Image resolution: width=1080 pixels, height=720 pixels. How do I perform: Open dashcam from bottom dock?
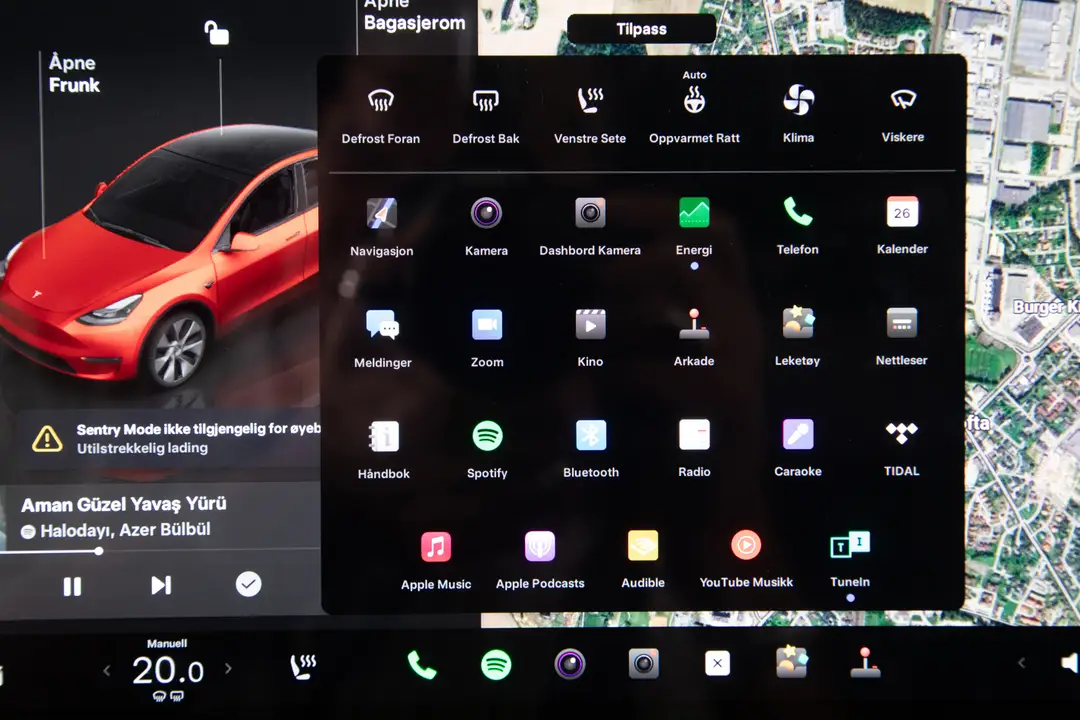[x=643, y=664]
